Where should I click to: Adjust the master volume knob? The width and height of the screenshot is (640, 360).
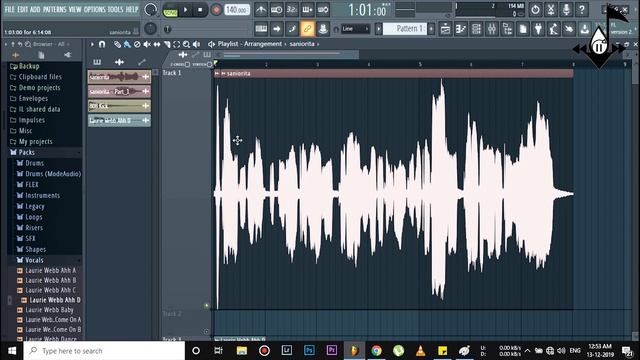pos(151,10)
